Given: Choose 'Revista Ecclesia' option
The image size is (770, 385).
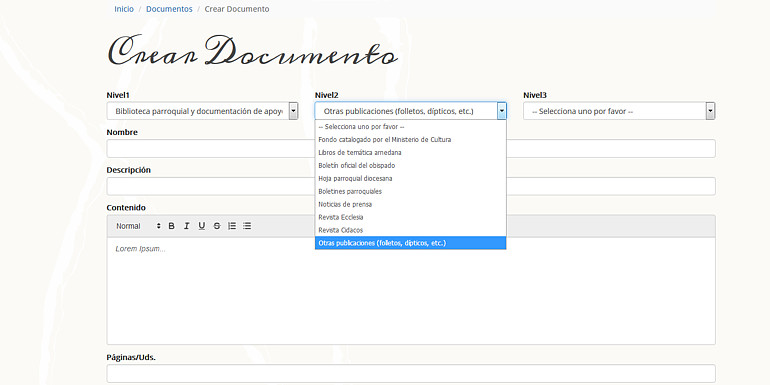Looking at the screenshot, I should coord(411,217).
